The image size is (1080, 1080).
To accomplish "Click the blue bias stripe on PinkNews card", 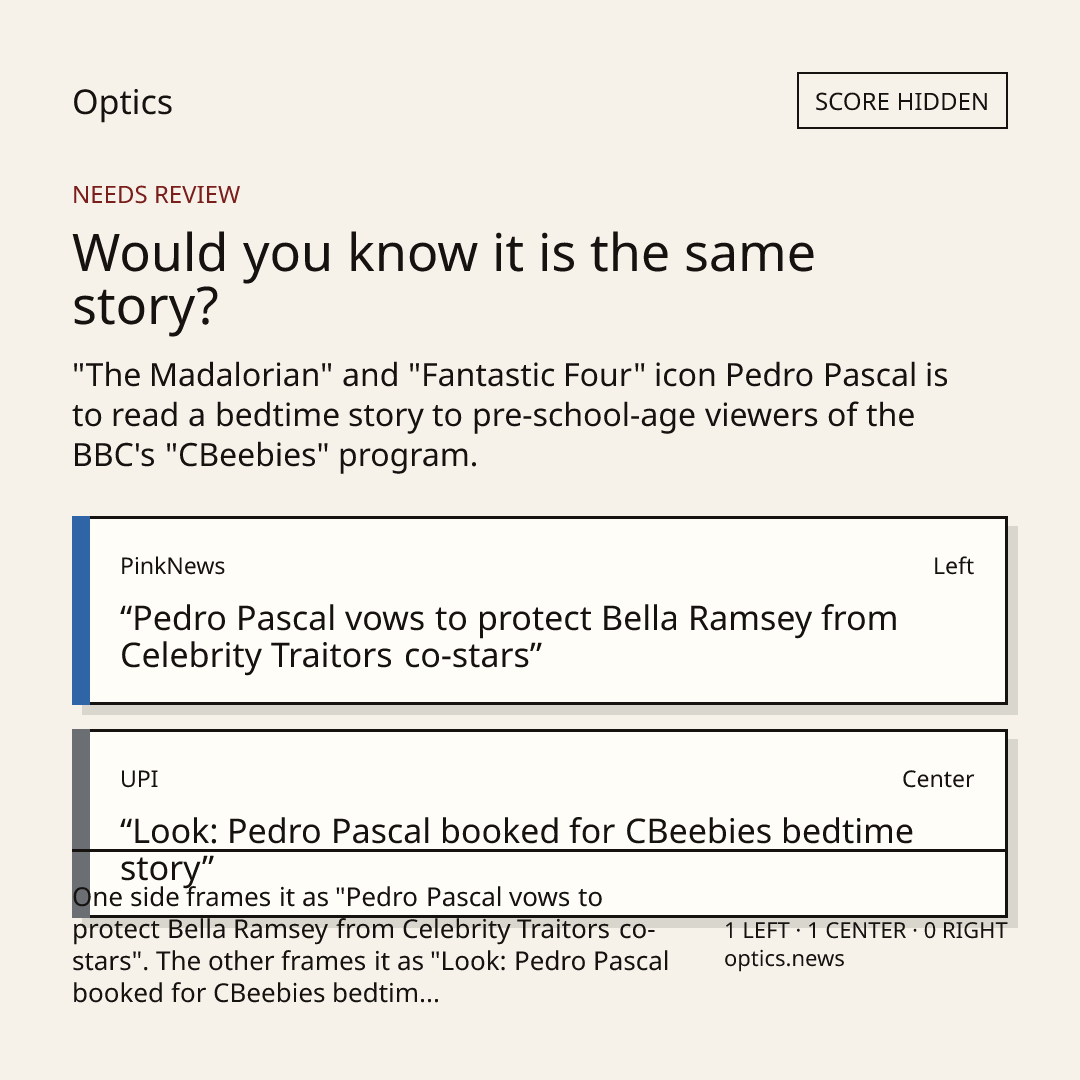I will coord(81,610).
